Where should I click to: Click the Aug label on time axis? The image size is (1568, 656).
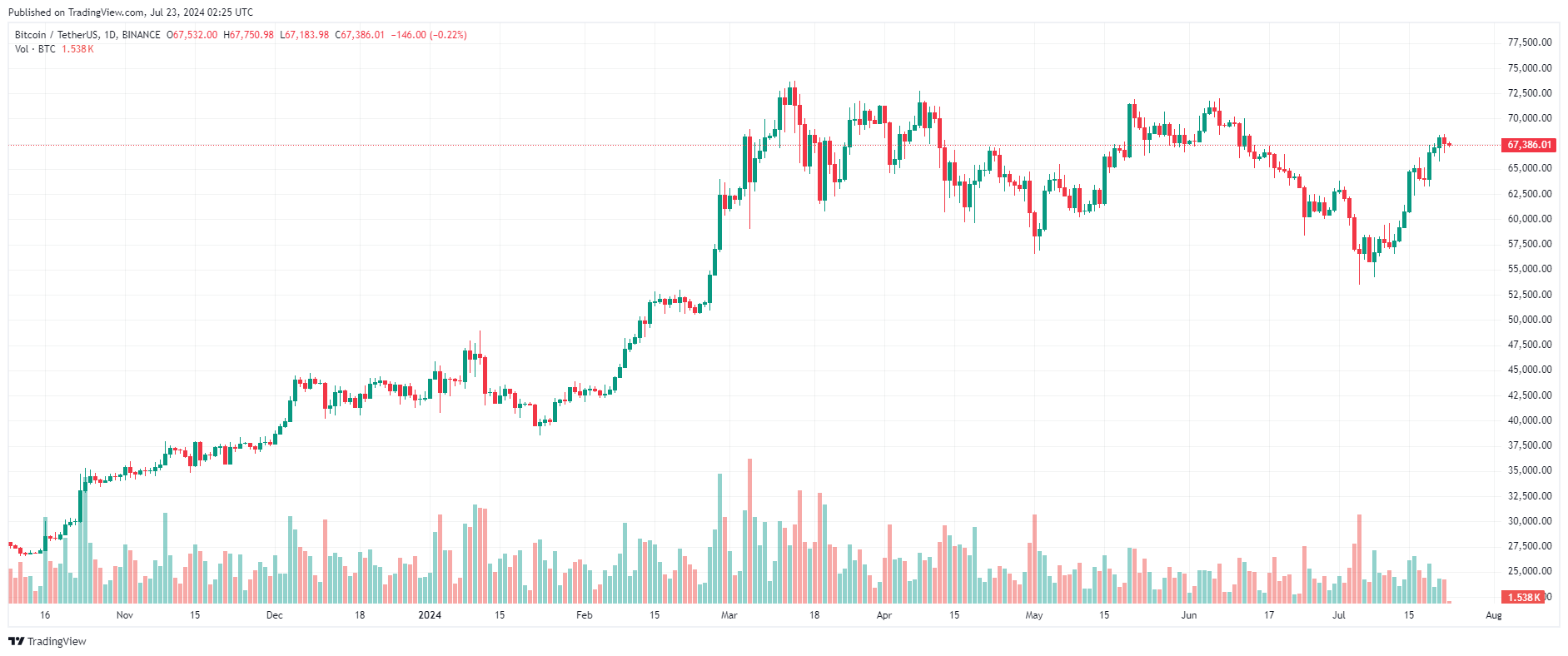point(1494,615)
